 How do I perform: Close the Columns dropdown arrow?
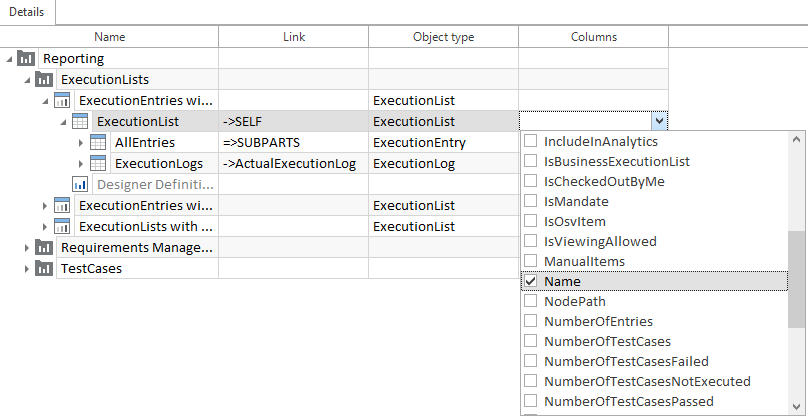(658, 121)
